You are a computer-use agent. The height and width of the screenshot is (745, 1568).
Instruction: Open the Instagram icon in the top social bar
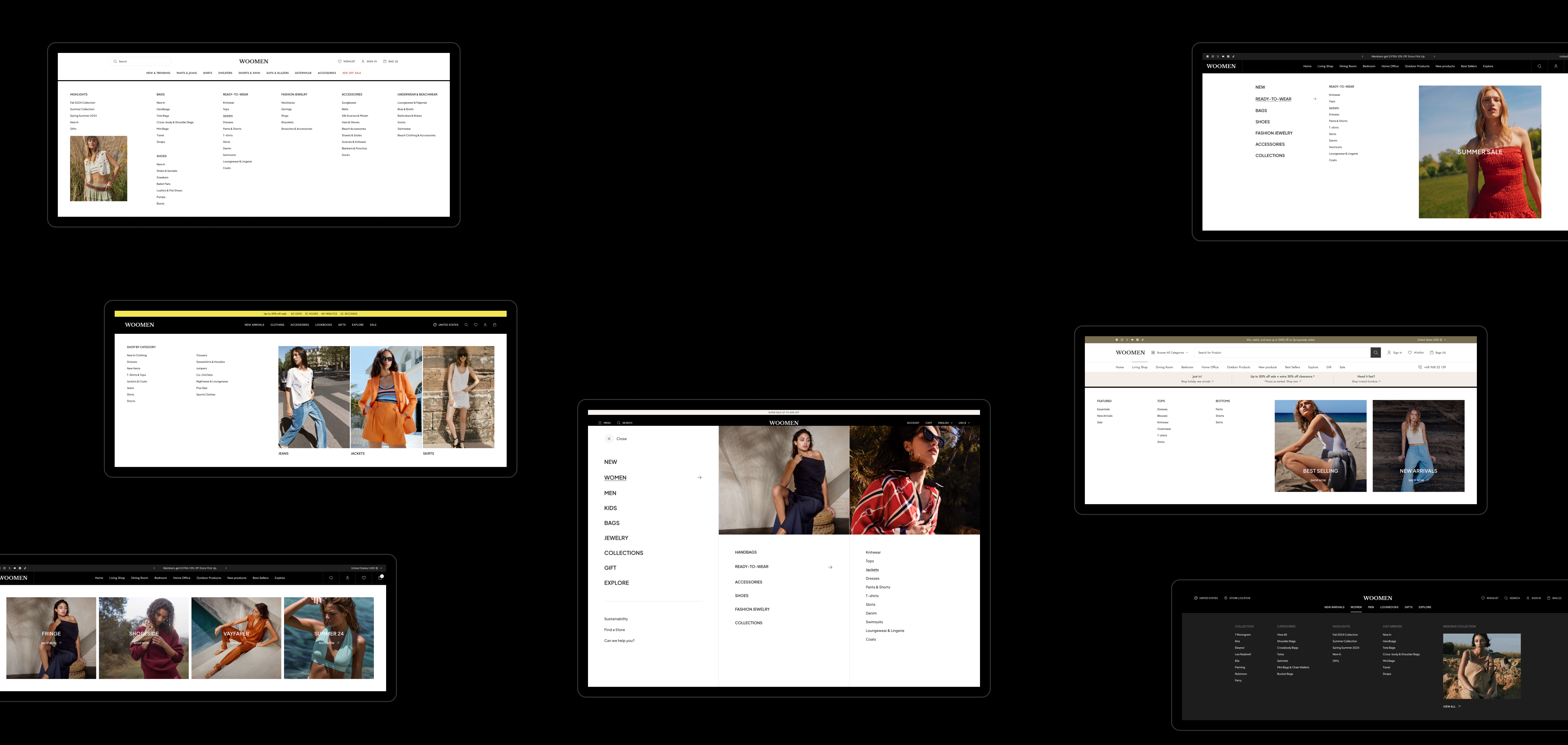pyautogui.click(x=1122, y=340)
